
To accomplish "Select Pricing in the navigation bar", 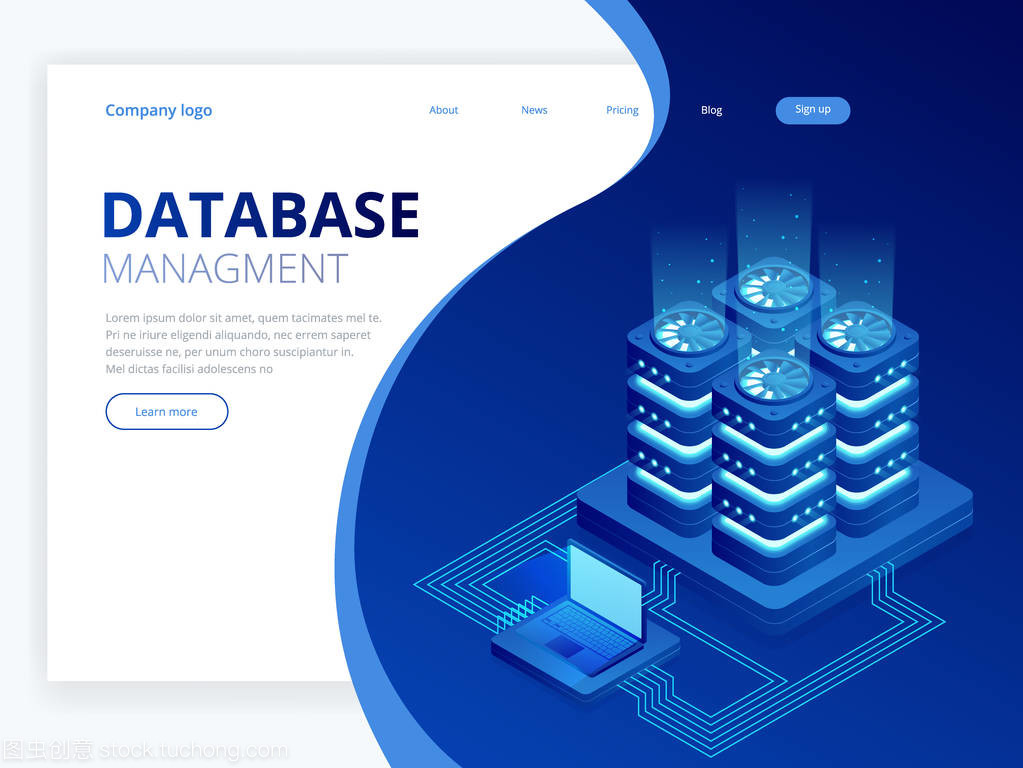I will (x=621, y=110).
